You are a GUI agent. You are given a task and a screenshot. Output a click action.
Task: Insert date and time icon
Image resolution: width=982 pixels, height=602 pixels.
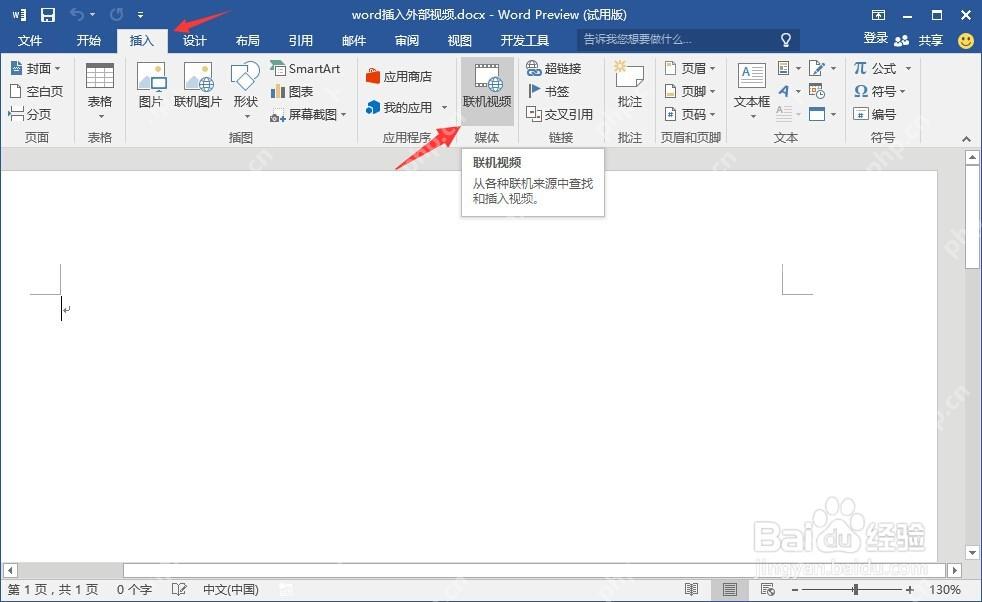817,91
